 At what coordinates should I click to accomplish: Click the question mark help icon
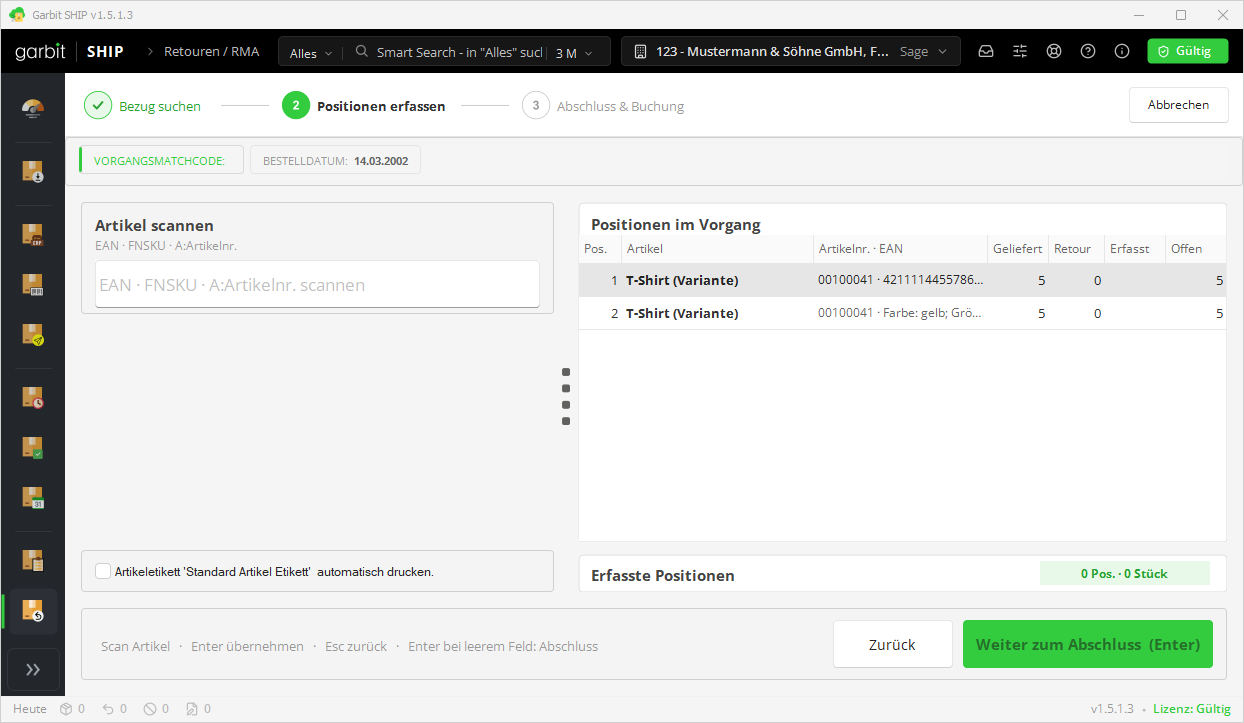(1088, 51)
